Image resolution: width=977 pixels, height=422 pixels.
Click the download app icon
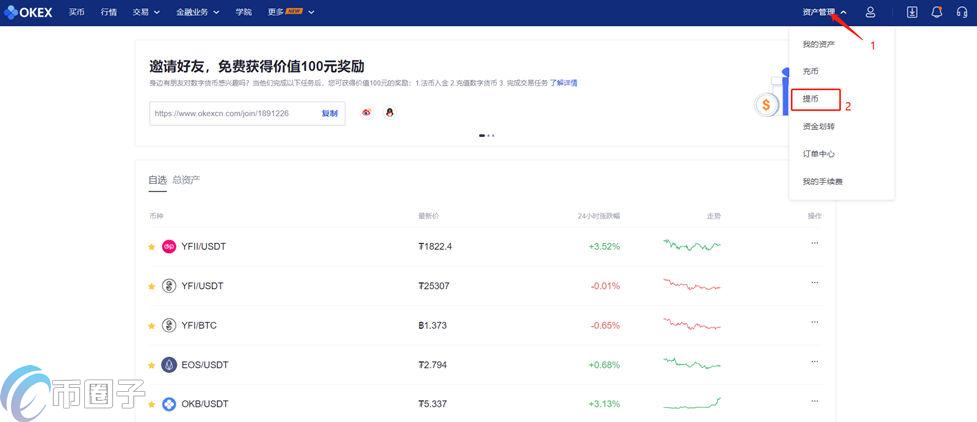(x=911, y=12)
